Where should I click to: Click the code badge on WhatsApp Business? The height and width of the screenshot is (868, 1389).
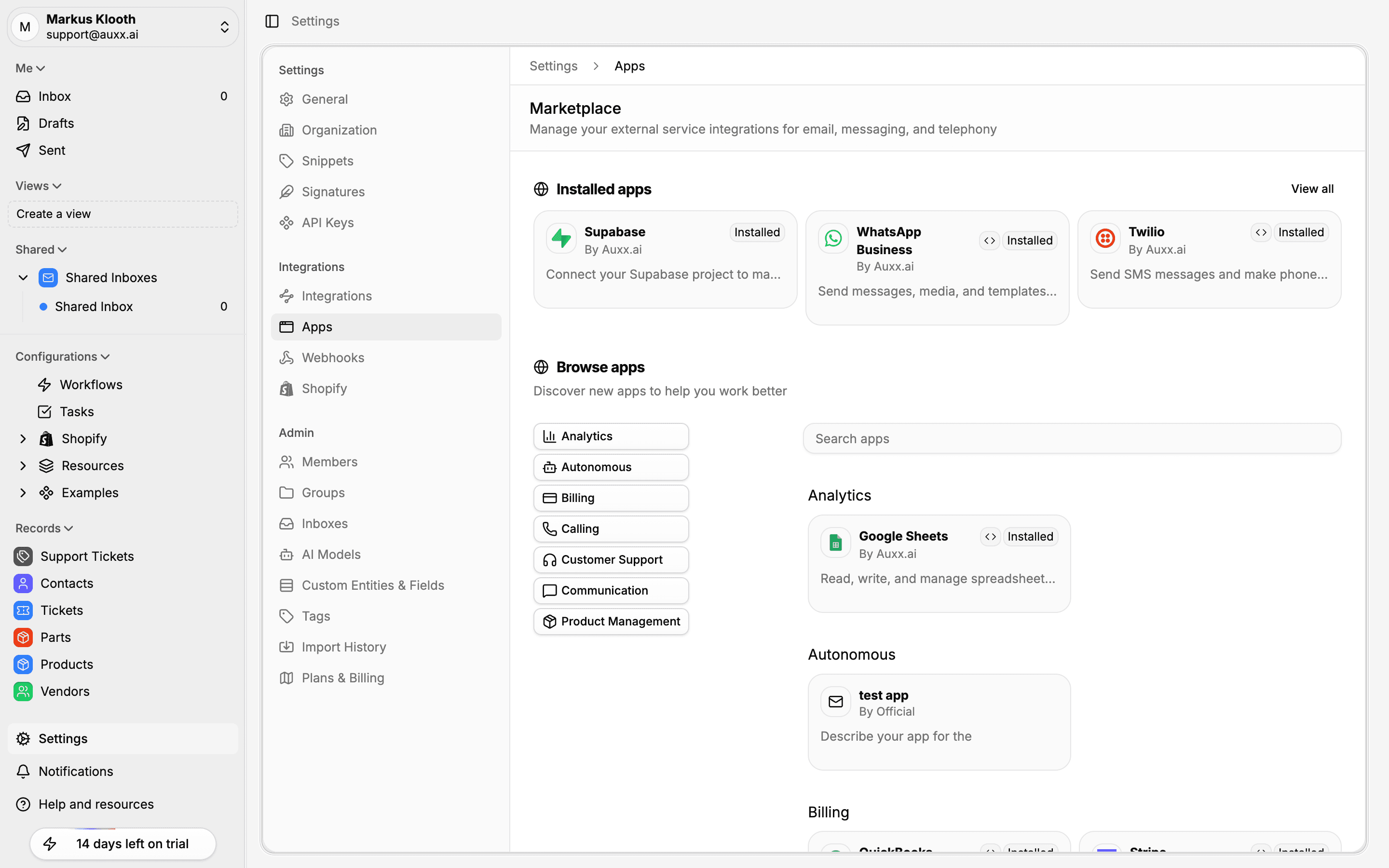click(x=990, y=241)
